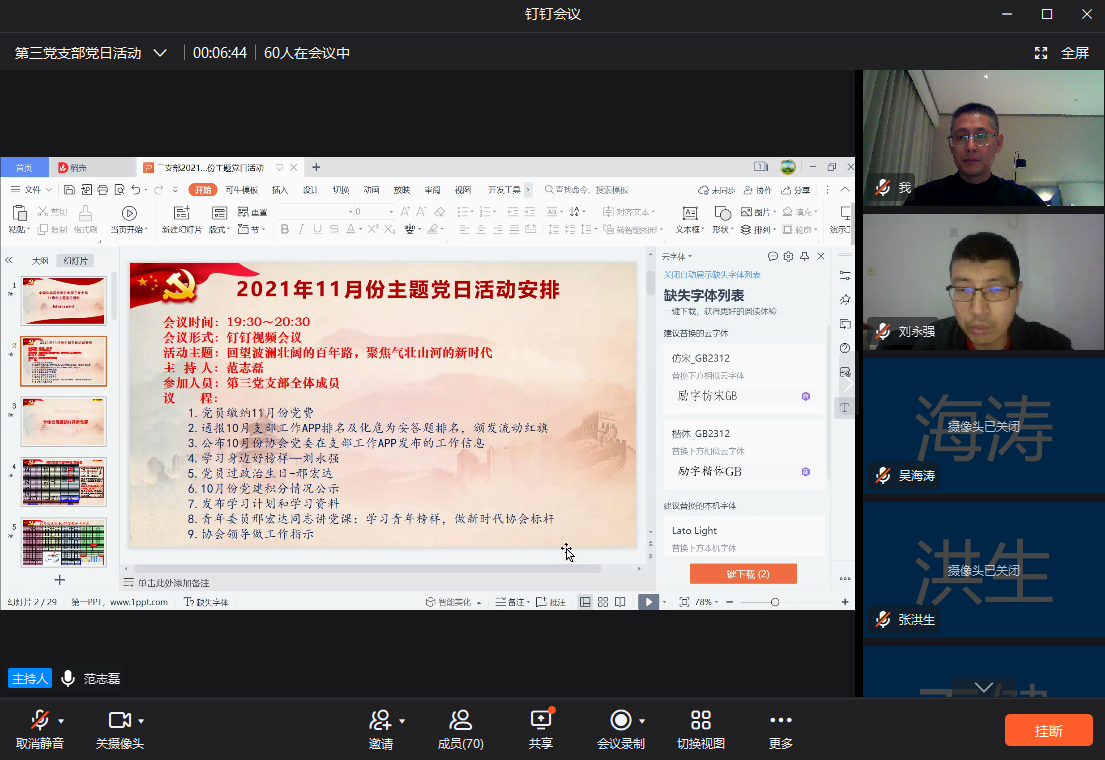Select the second slide thumbnail
Image resolution: width=1105 pixels, height=760 pixels.
pos(63,362)
